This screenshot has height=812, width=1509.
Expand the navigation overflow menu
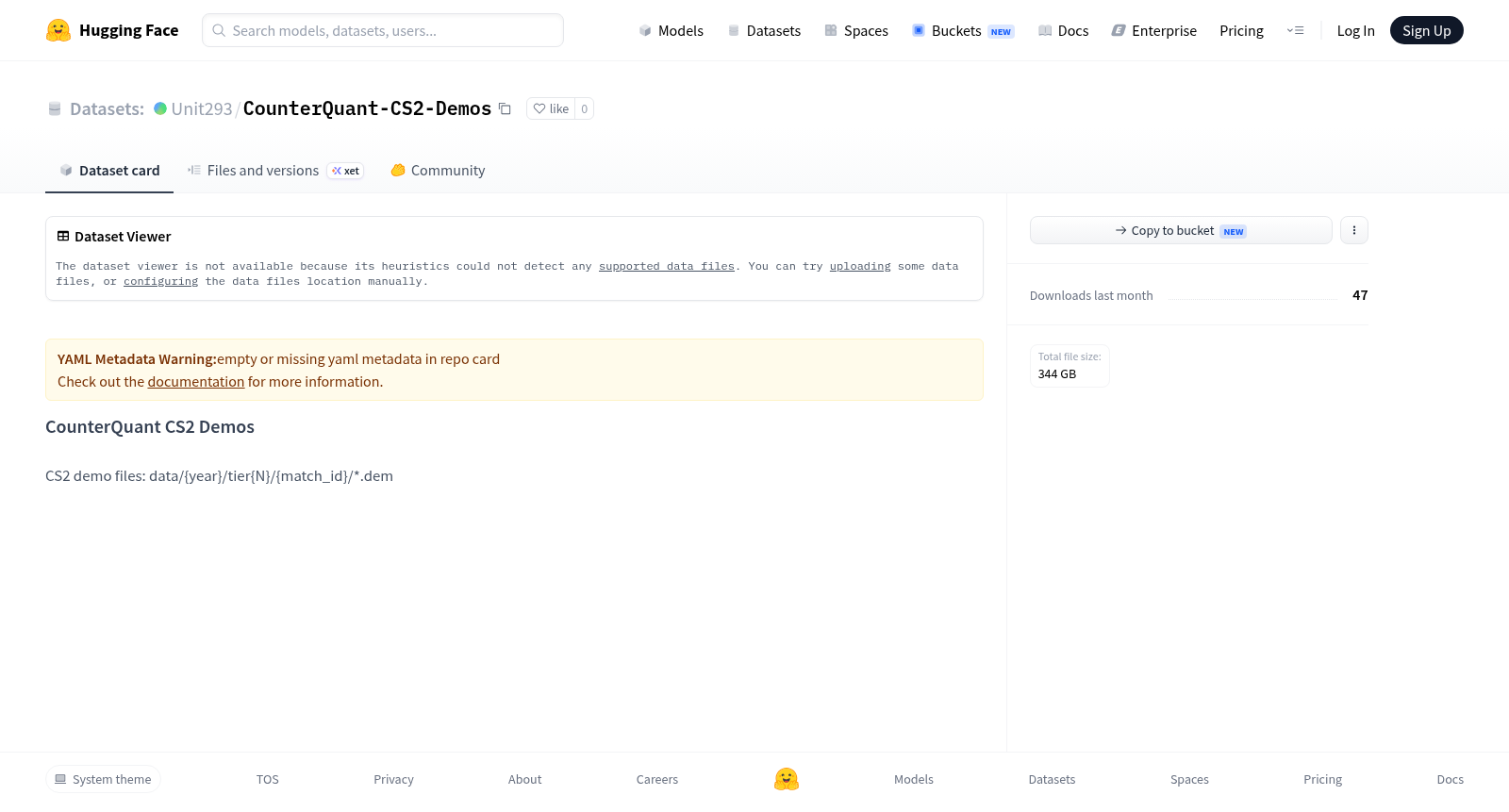[x=1295, y=30]
